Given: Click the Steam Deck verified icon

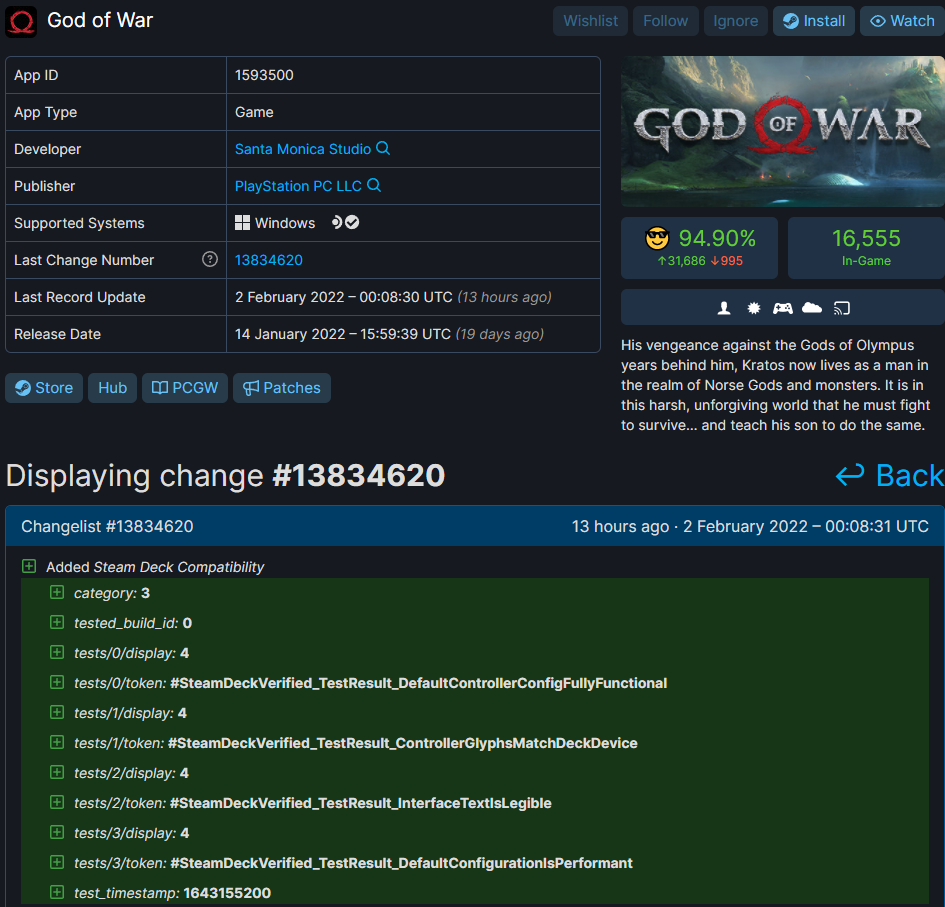Looking at the screenshot, I should coord(352,223).
